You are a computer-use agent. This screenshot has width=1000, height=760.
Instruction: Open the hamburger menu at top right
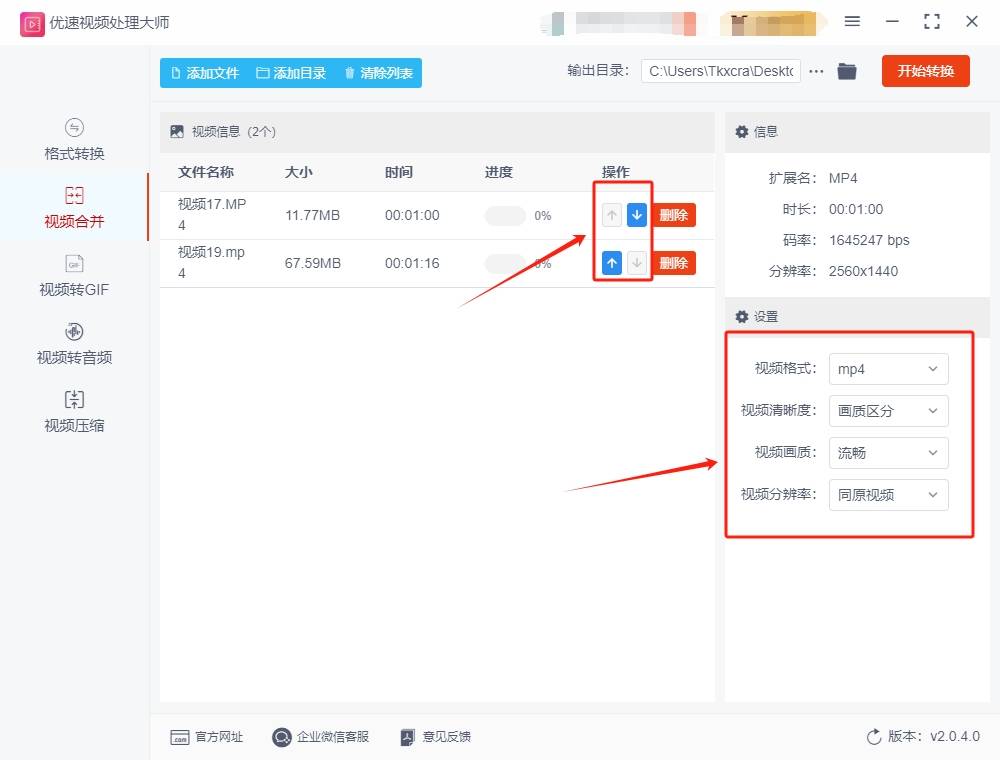(x=853, y=20)
